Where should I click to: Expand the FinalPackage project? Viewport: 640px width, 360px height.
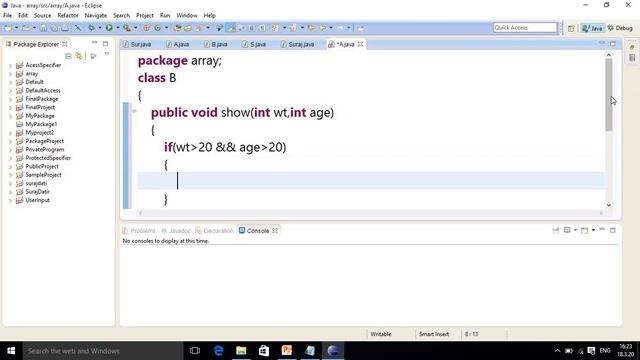[11, 99]
